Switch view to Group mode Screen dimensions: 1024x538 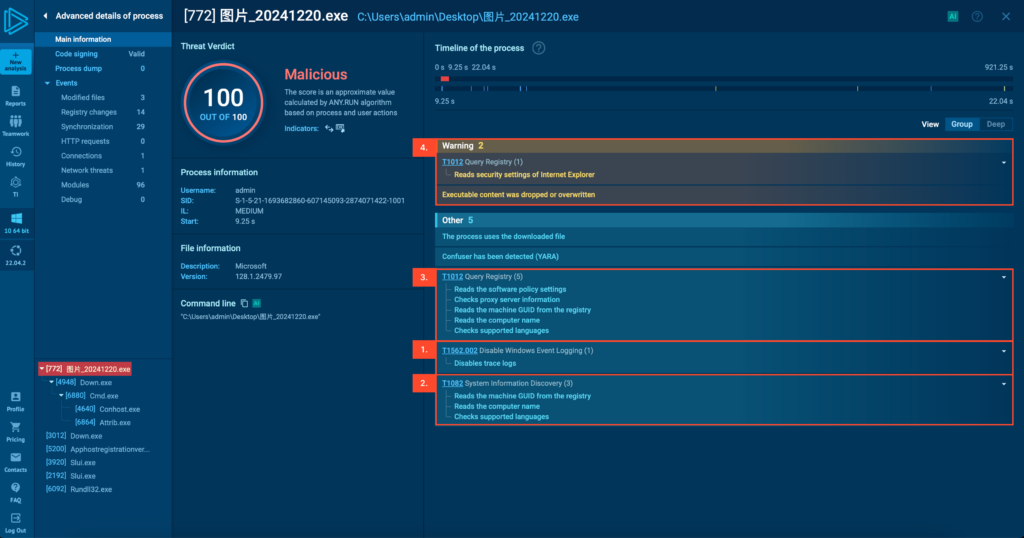961,125
